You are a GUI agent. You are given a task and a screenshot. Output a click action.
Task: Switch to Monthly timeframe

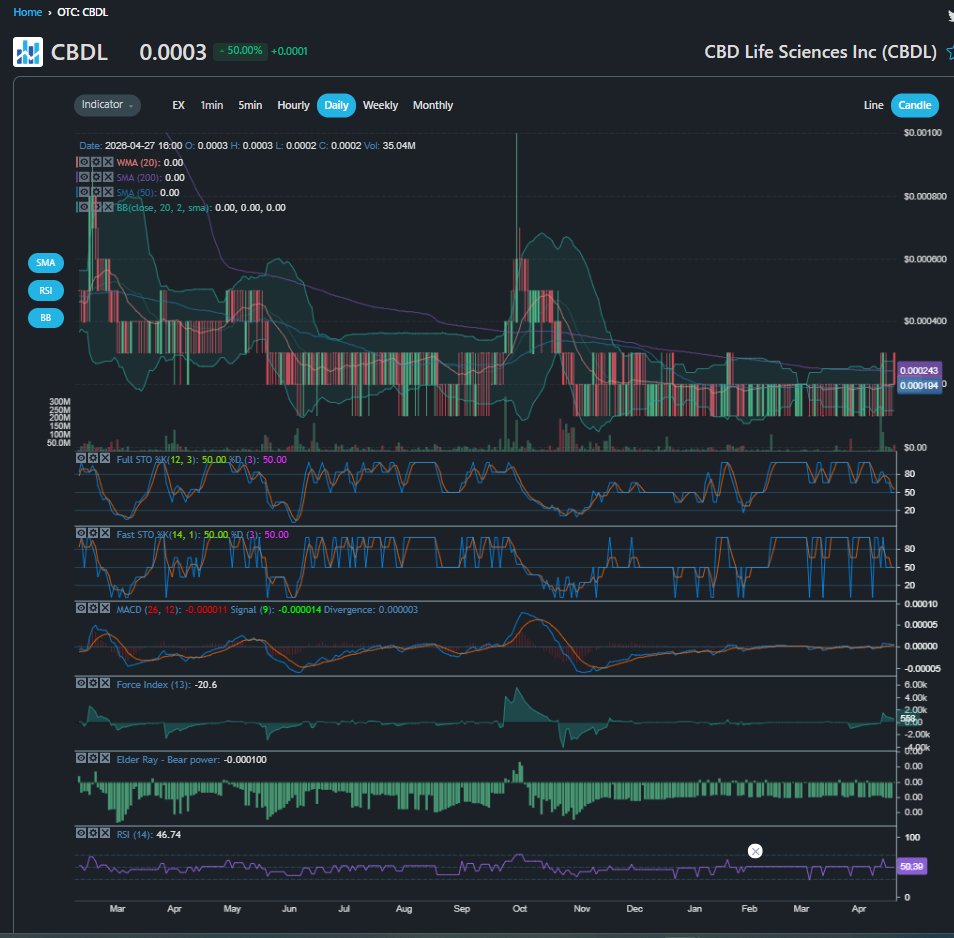pos(433,105)
